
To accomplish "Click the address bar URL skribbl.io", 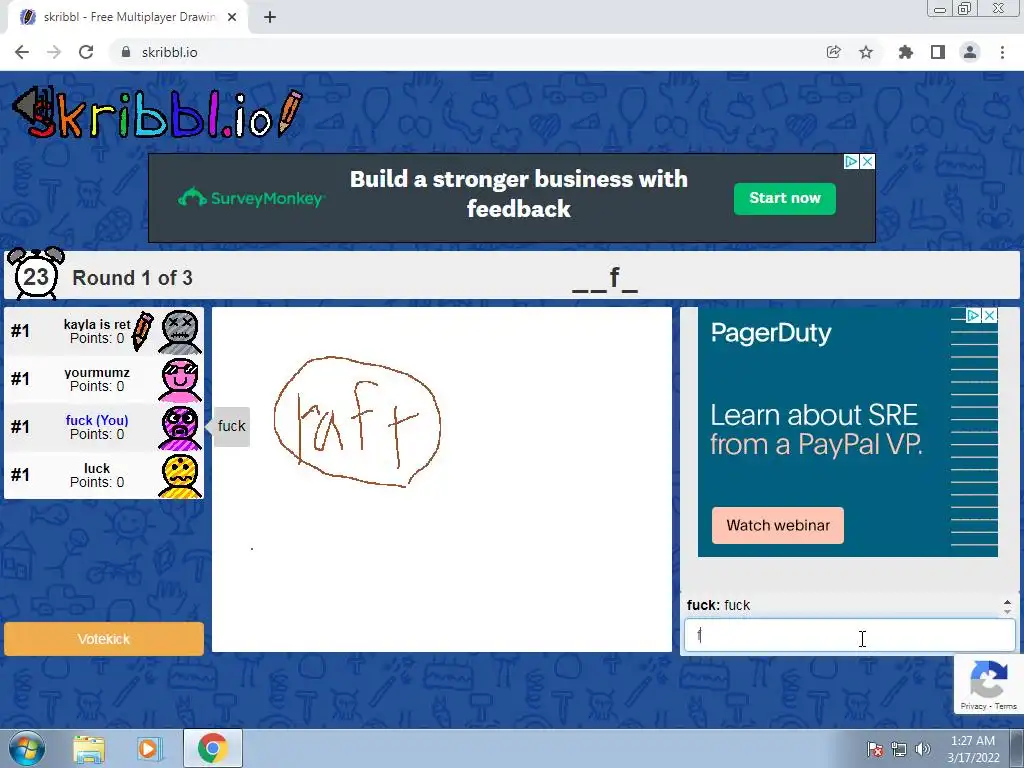I will [169, 52].
